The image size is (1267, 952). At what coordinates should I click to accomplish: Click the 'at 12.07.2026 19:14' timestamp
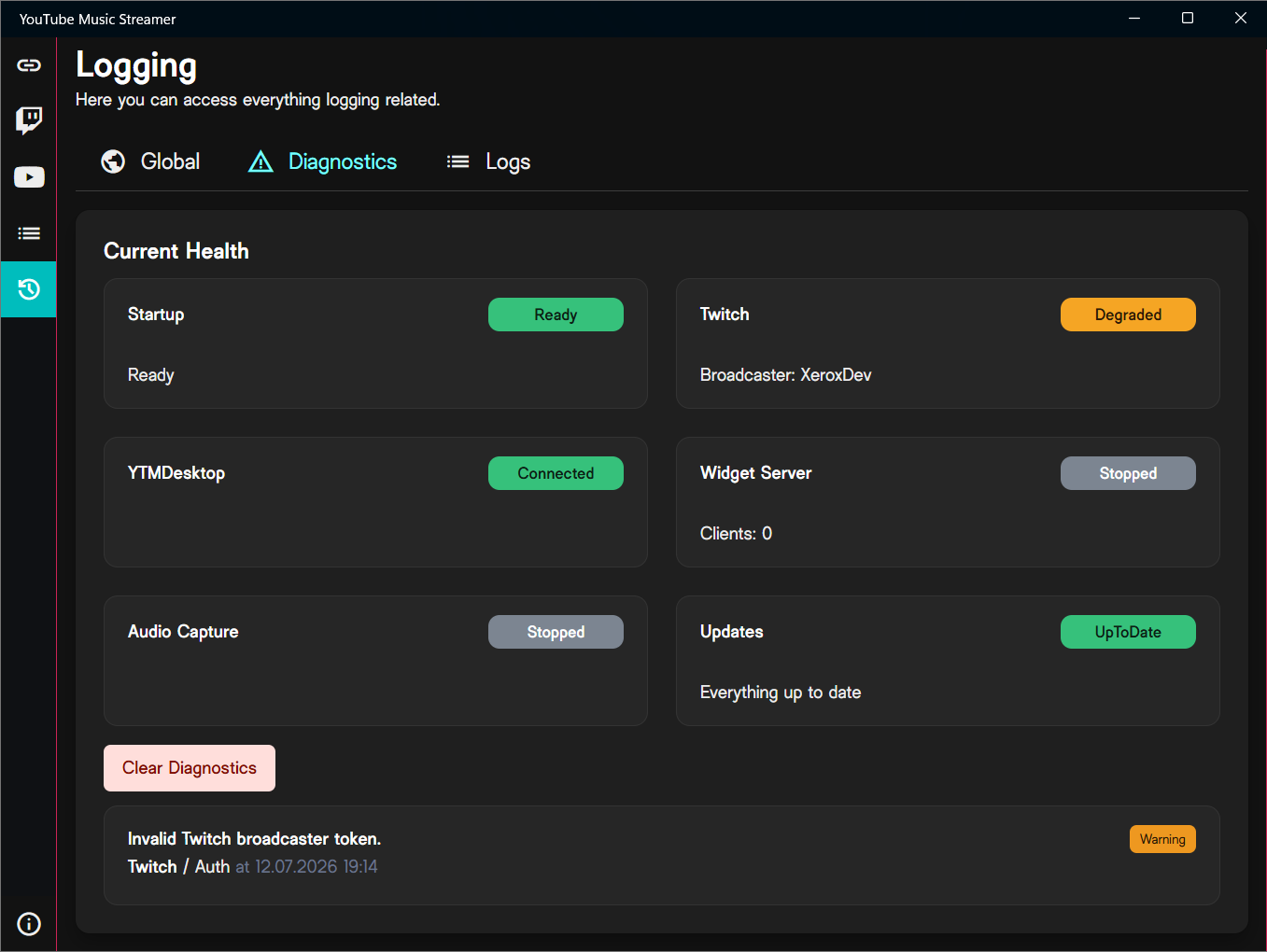click(x=306, y=866)
